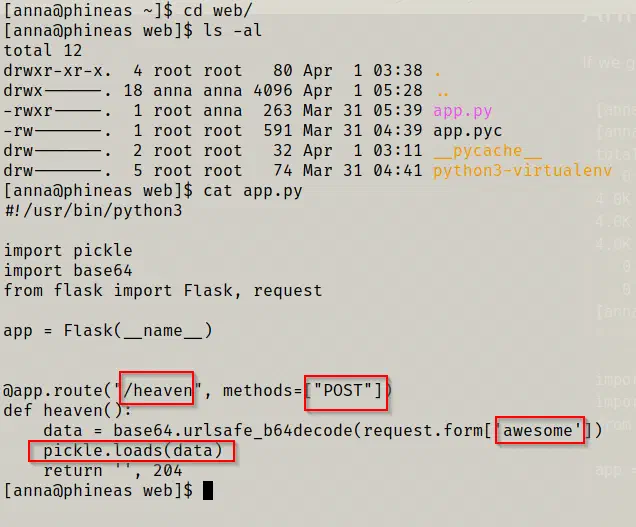
Task: Select the highlighted 'awesome' form key
Action: [x=540, y=430]
